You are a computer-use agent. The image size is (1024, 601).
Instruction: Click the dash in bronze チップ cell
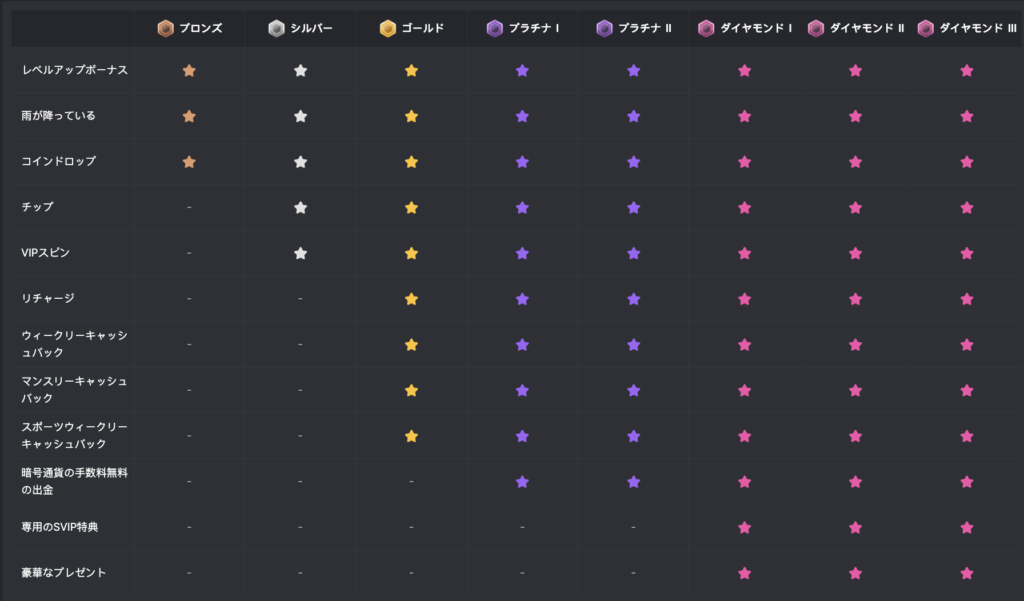tap(189, 207)
